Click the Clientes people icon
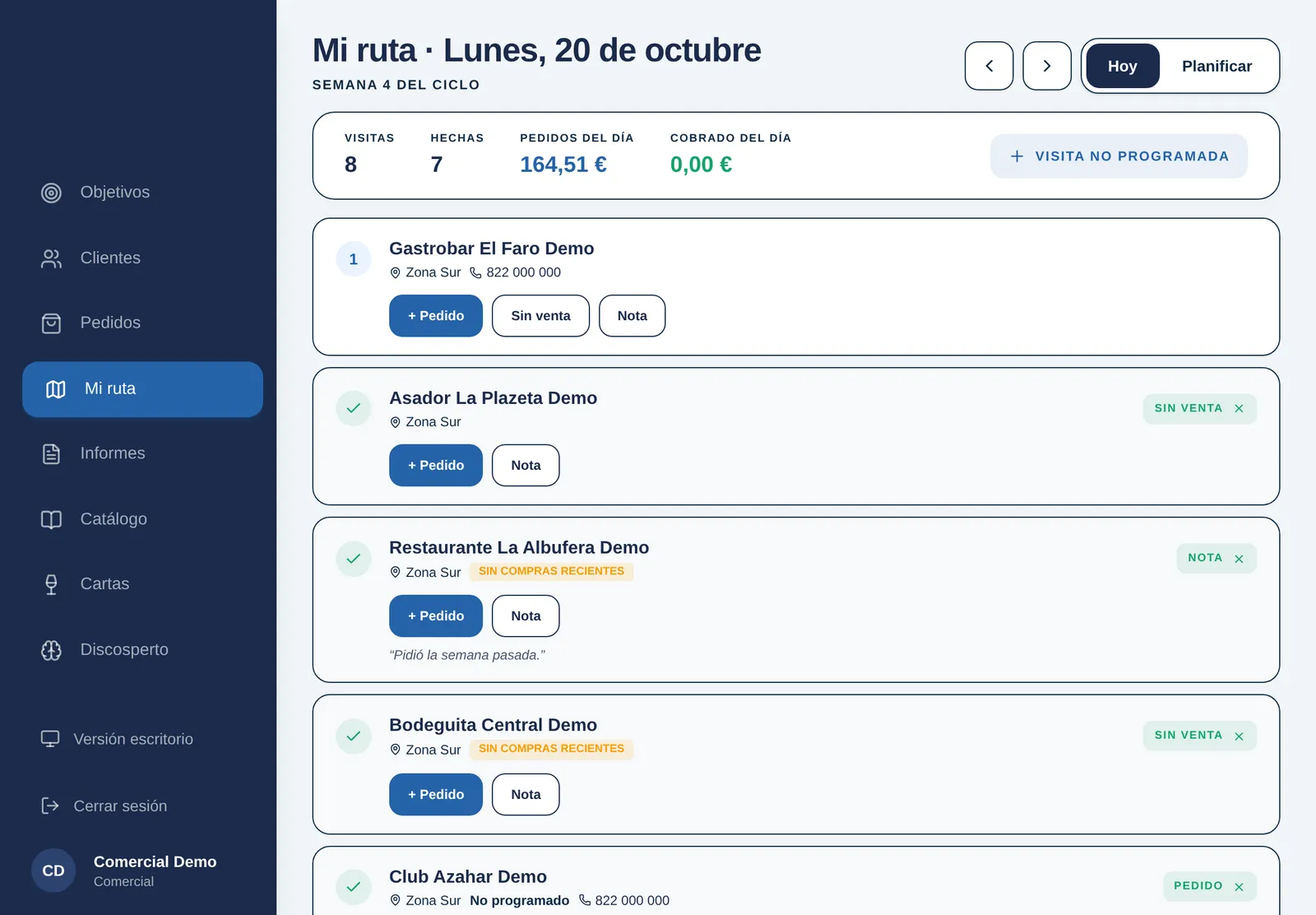The image size is (1316, 915). coord(51,258)
